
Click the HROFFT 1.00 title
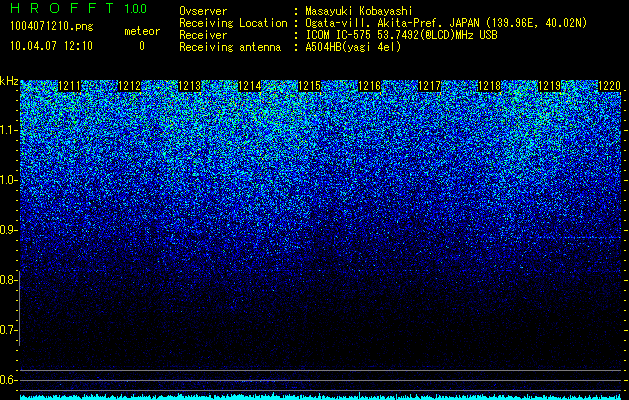[79, 8]
